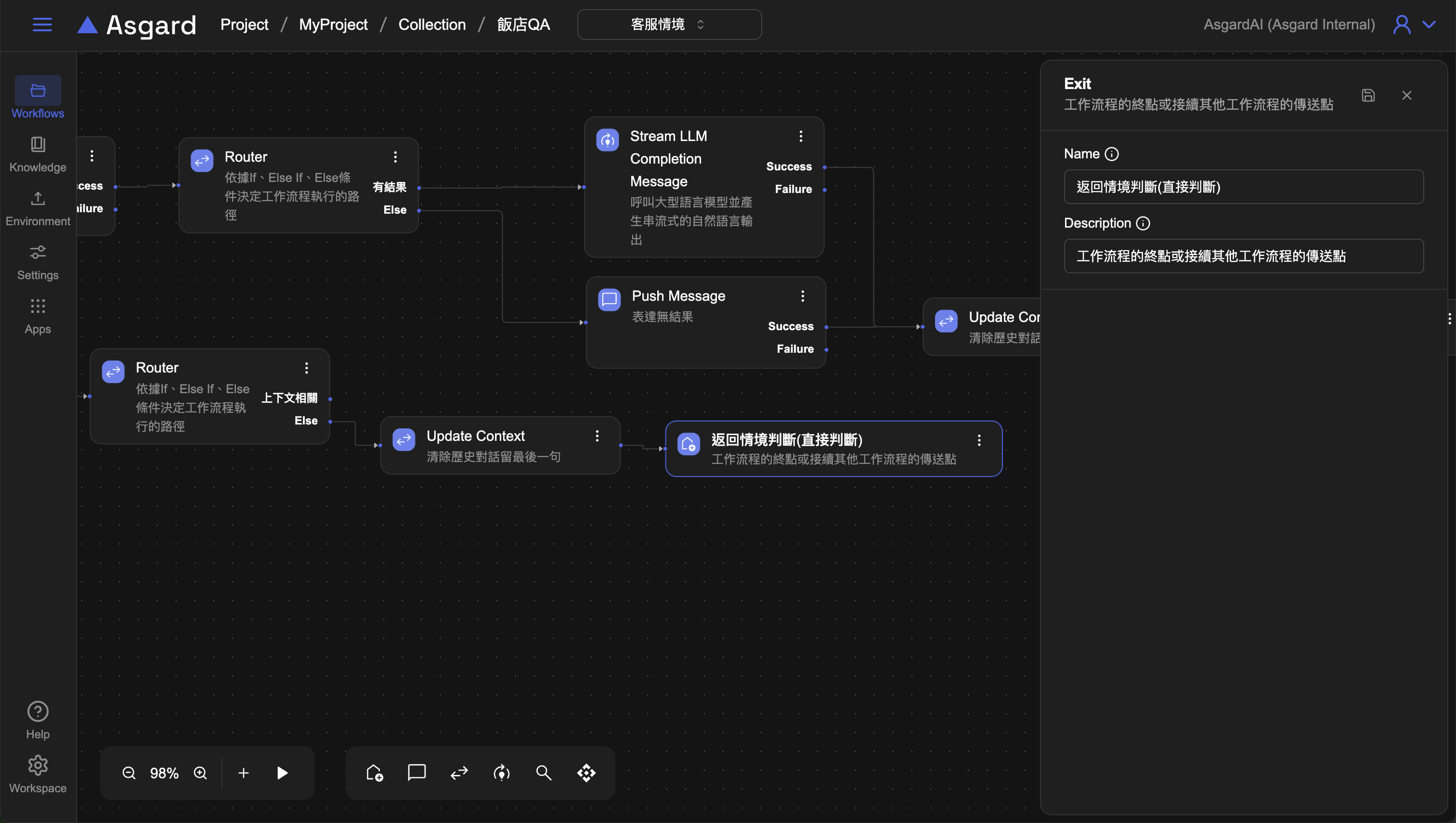Zoom in the canvas
This screenshot has height=823, width=1456.
(x=200, y=772)
